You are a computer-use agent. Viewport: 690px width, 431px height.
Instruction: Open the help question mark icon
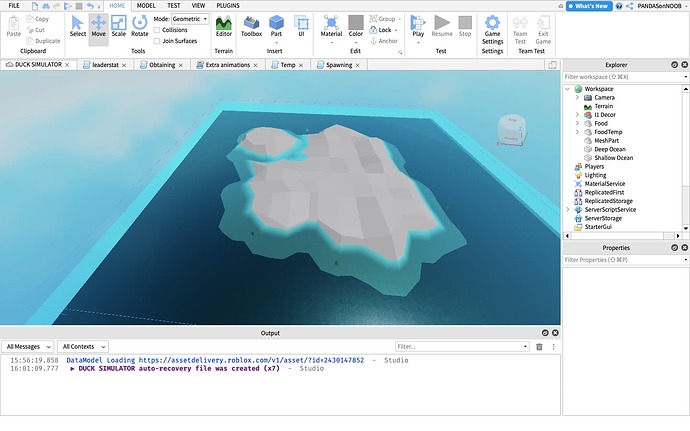[619, 6]
